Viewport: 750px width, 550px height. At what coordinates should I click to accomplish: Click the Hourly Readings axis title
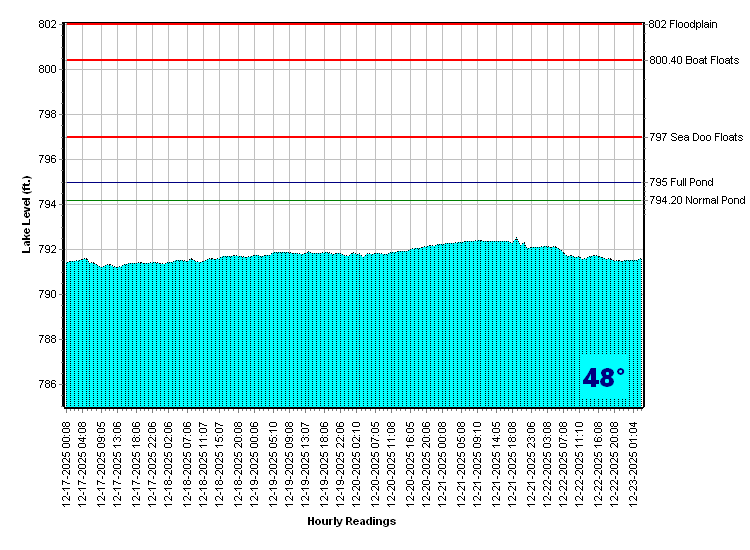click(351, 521)
